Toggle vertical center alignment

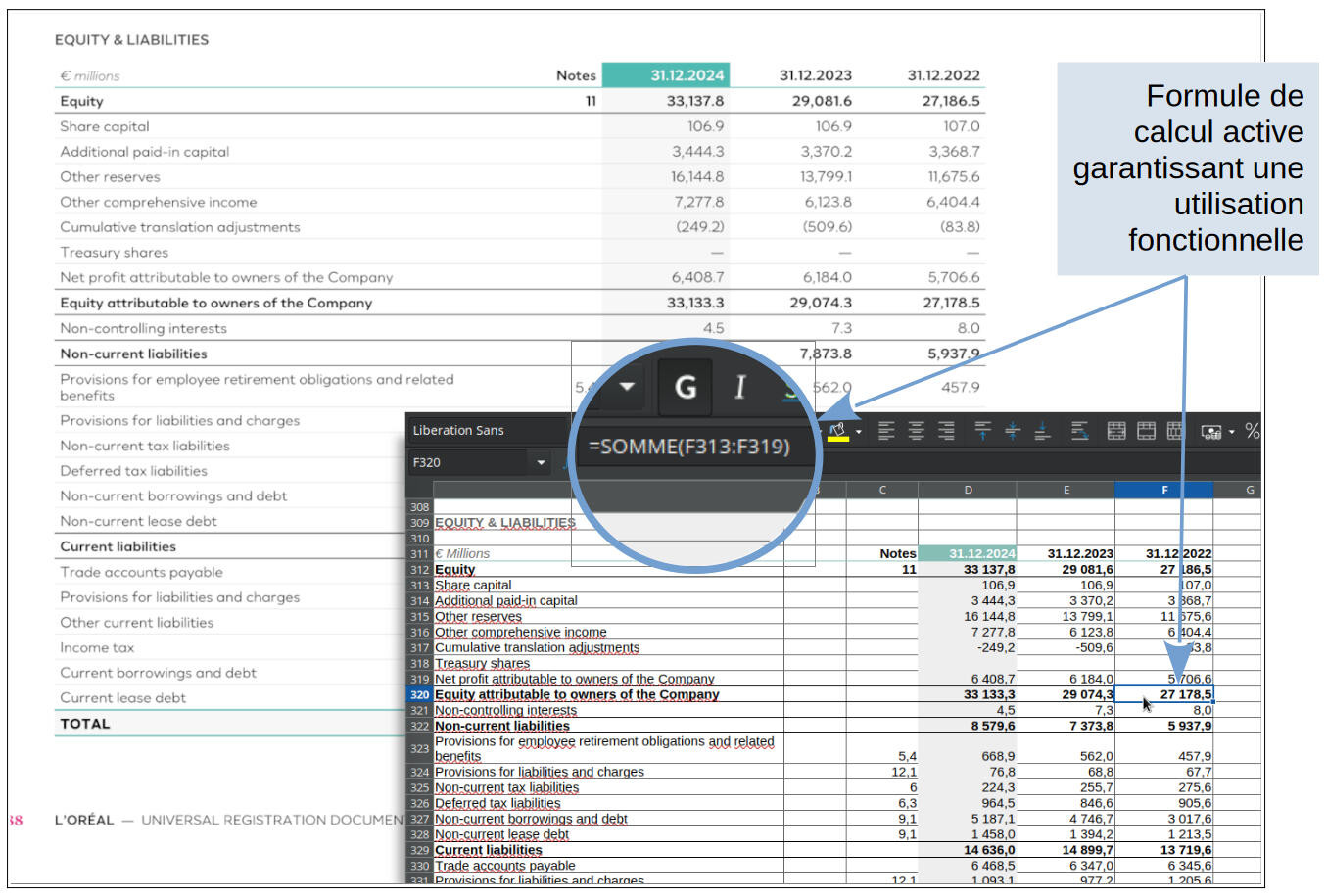click(x=1012, y=432)
